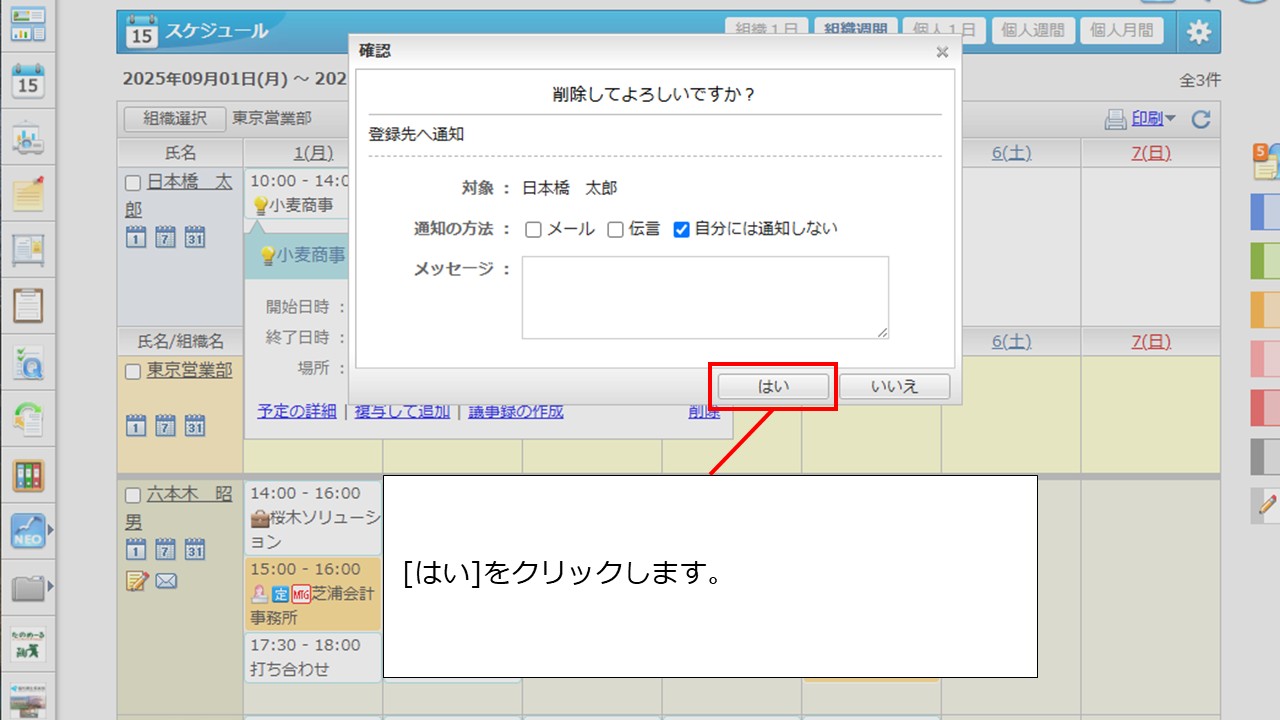Switch to 個人週間 view tab

coord(1034,30)
